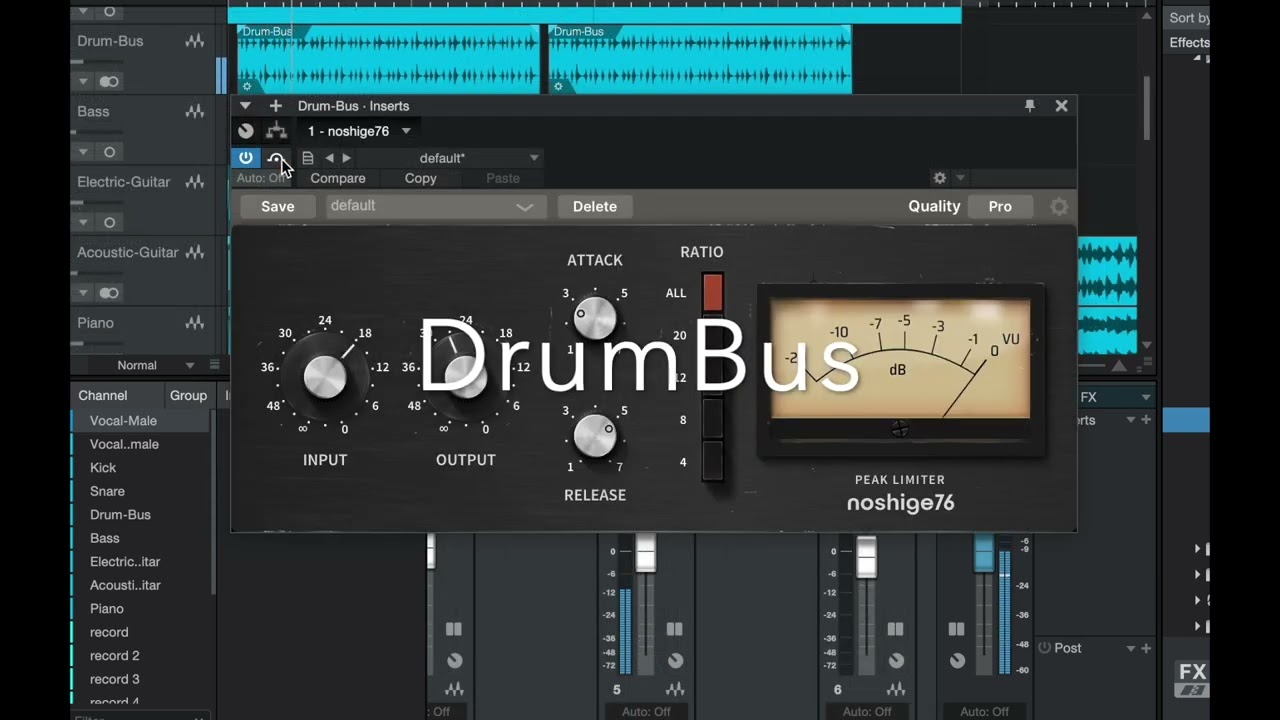Viewport: 1280px width, 720px height.
Task: Click the ATTACK knob
Action: tap(595, 318)
